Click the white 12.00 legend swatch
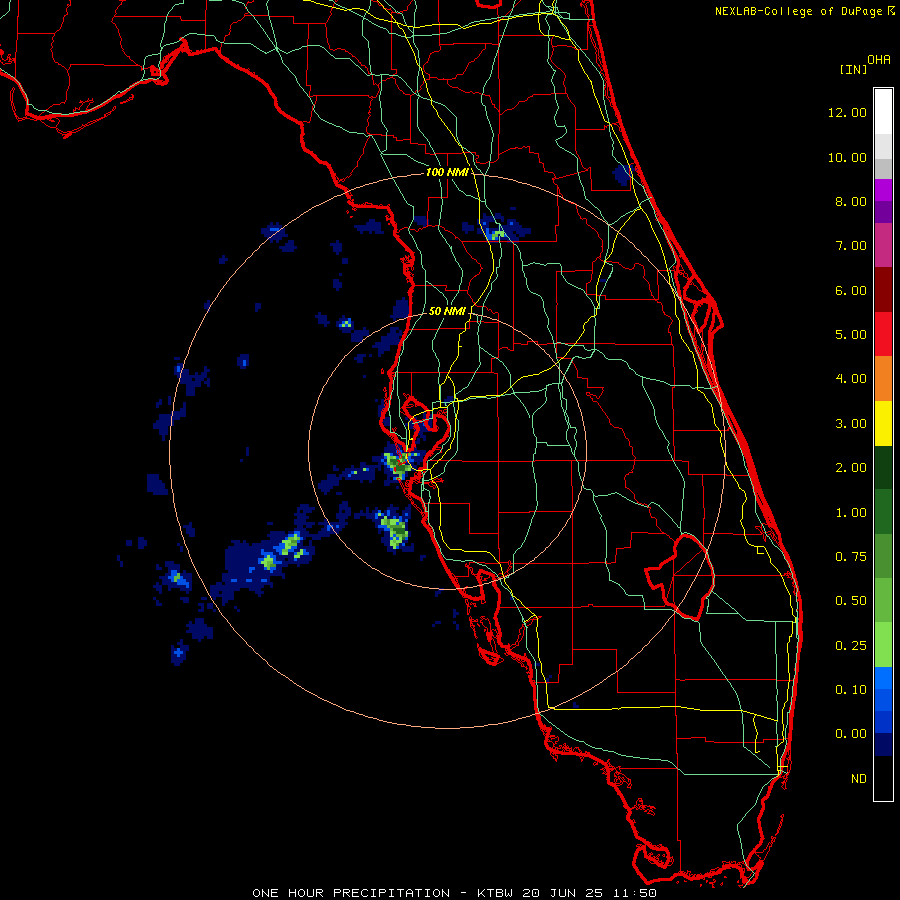This screenshot has height=900, width=900. (883, 112)
